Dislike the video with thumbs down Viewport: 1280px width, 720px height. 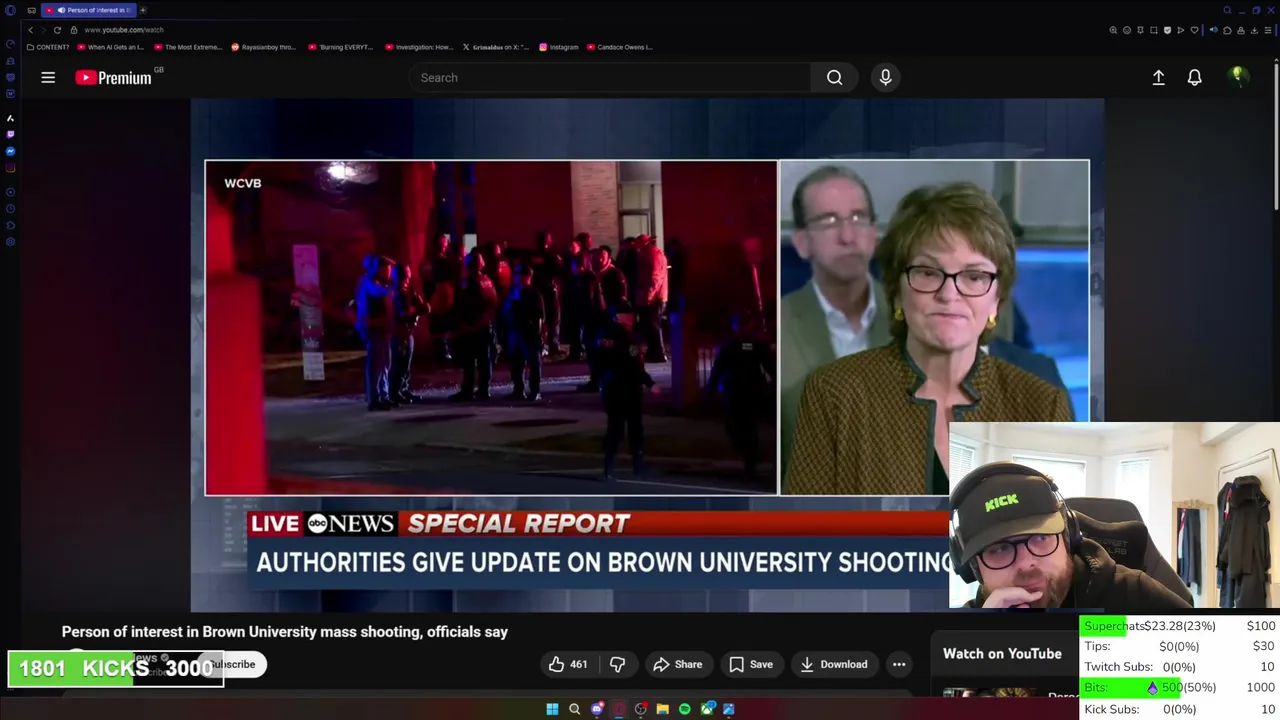617,664
